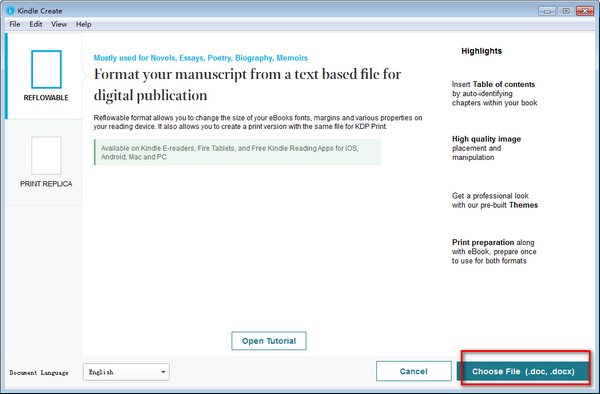Click the Cancel button

click(414, 371)
